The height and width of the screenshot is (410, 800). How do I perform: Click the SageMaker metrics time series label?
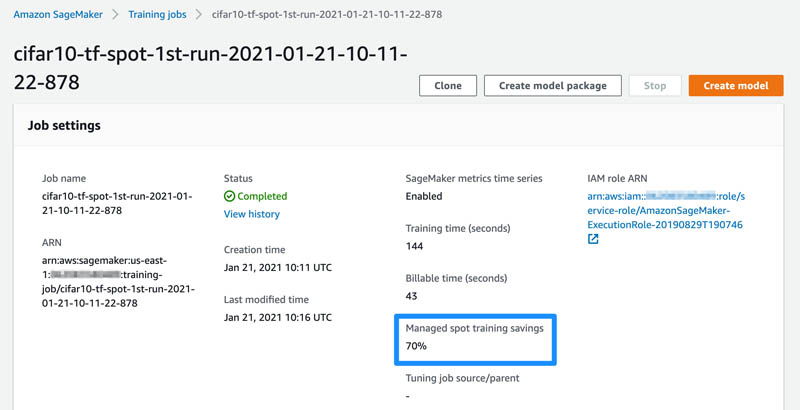coord(474,178)
